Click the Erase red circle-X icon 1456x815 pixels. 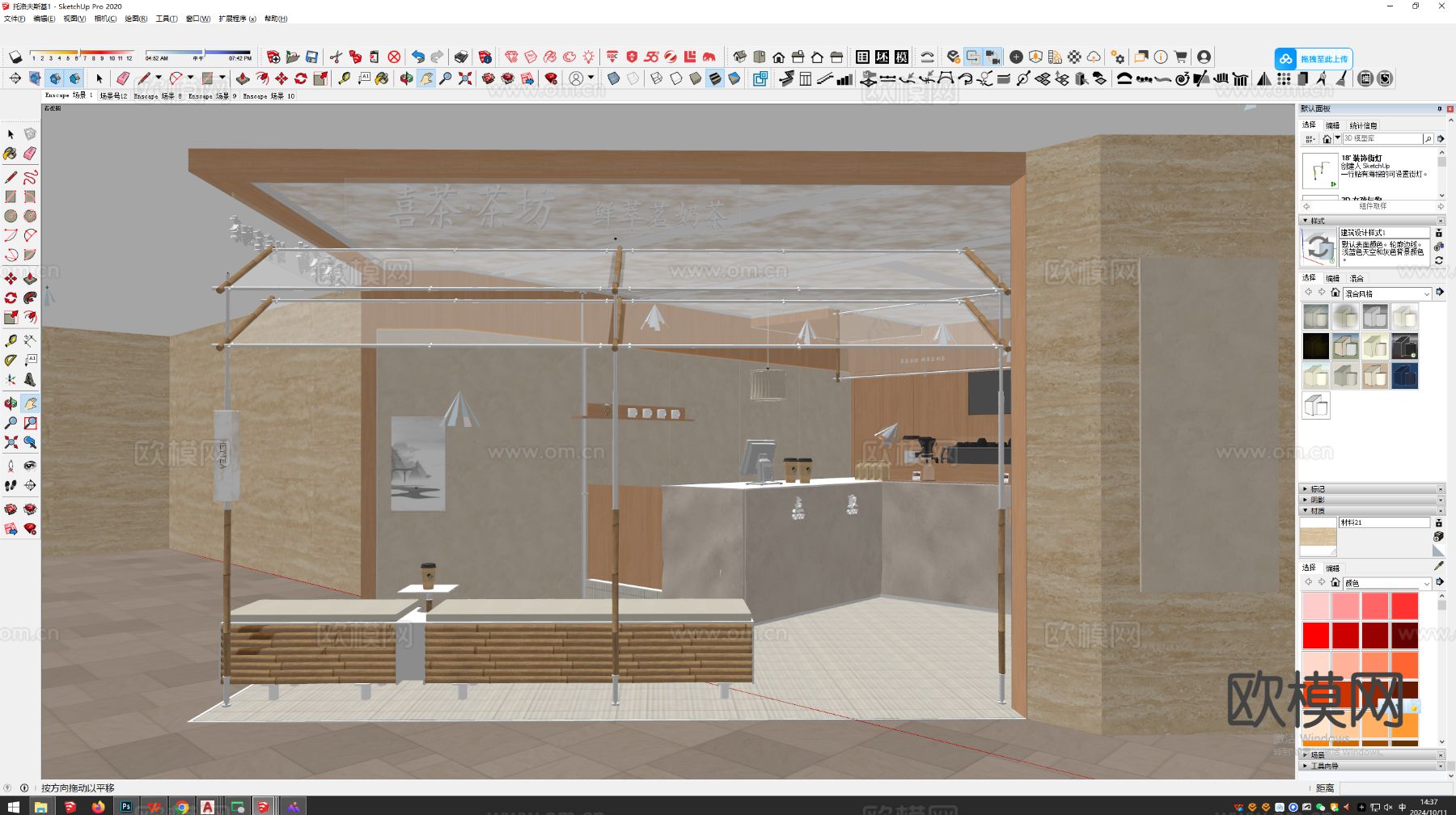[394, 57]
